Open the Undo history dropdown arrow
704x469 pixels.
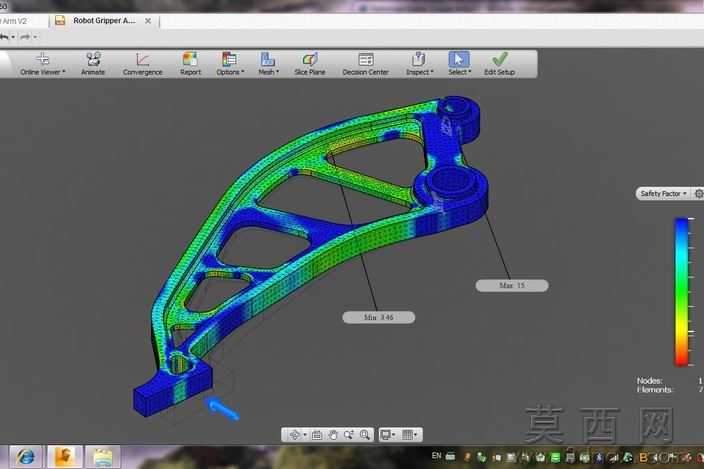[x=13, y=37]
